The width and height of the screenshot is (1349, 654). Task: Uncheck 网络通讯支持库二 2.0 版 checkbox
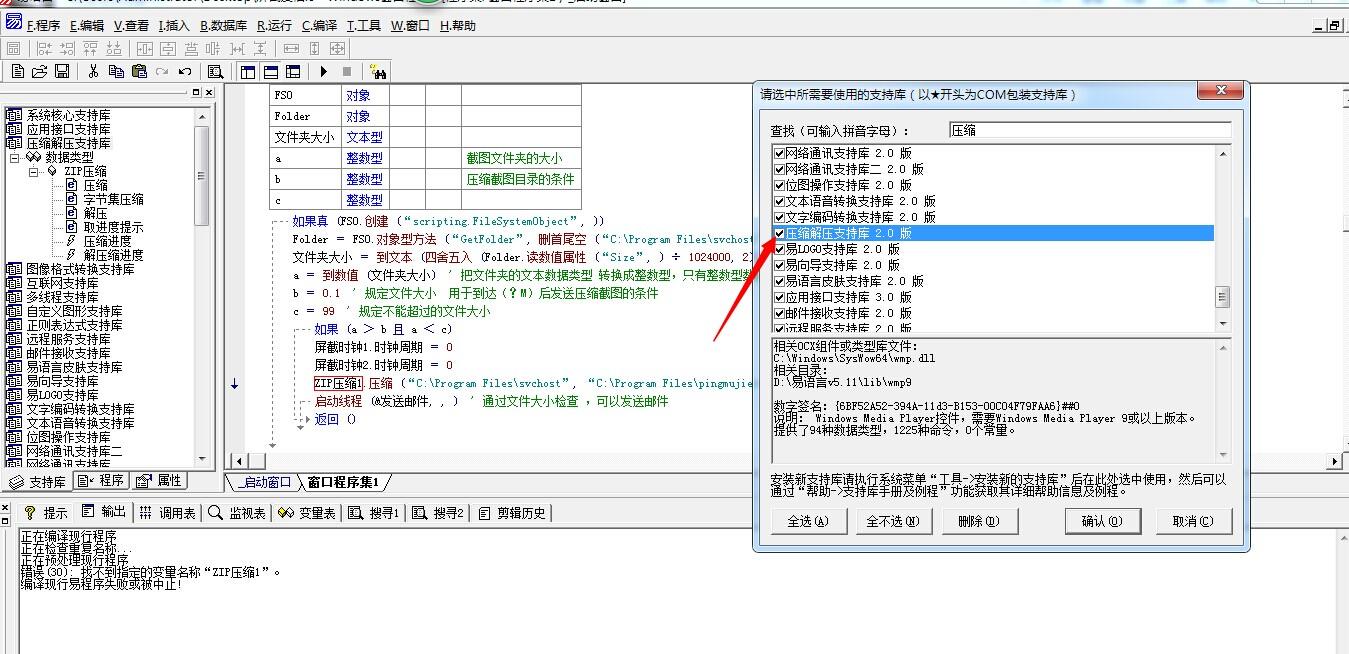[779, 169]
